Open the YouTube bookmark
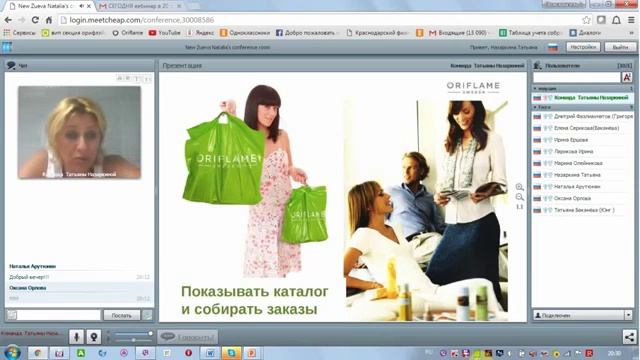 [164, 33]
